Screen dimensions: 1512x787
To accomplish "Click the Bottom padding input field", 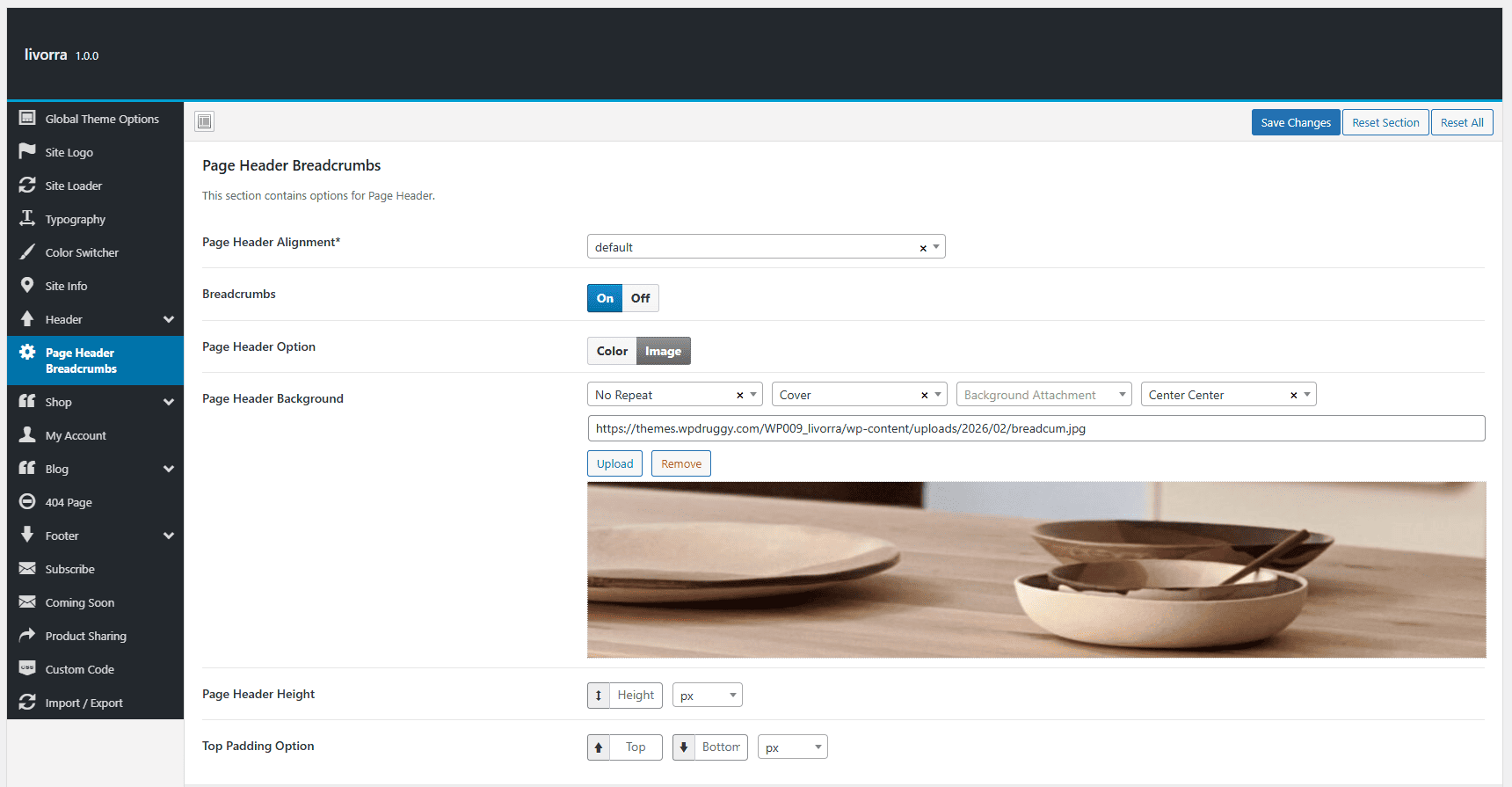I will (x=721, y=747).
